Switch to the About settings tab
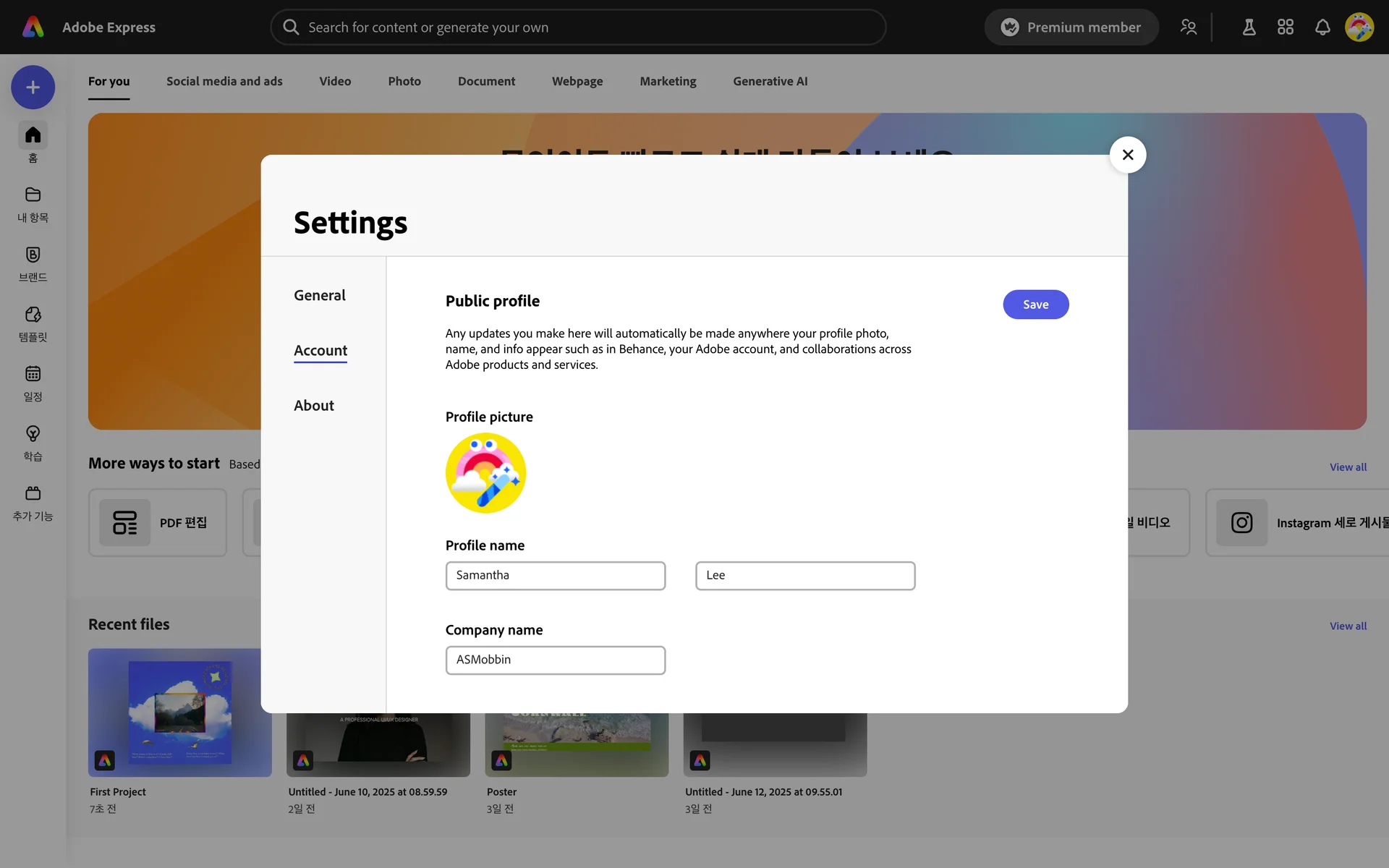1389x868 pixels. tap(313, 405)
